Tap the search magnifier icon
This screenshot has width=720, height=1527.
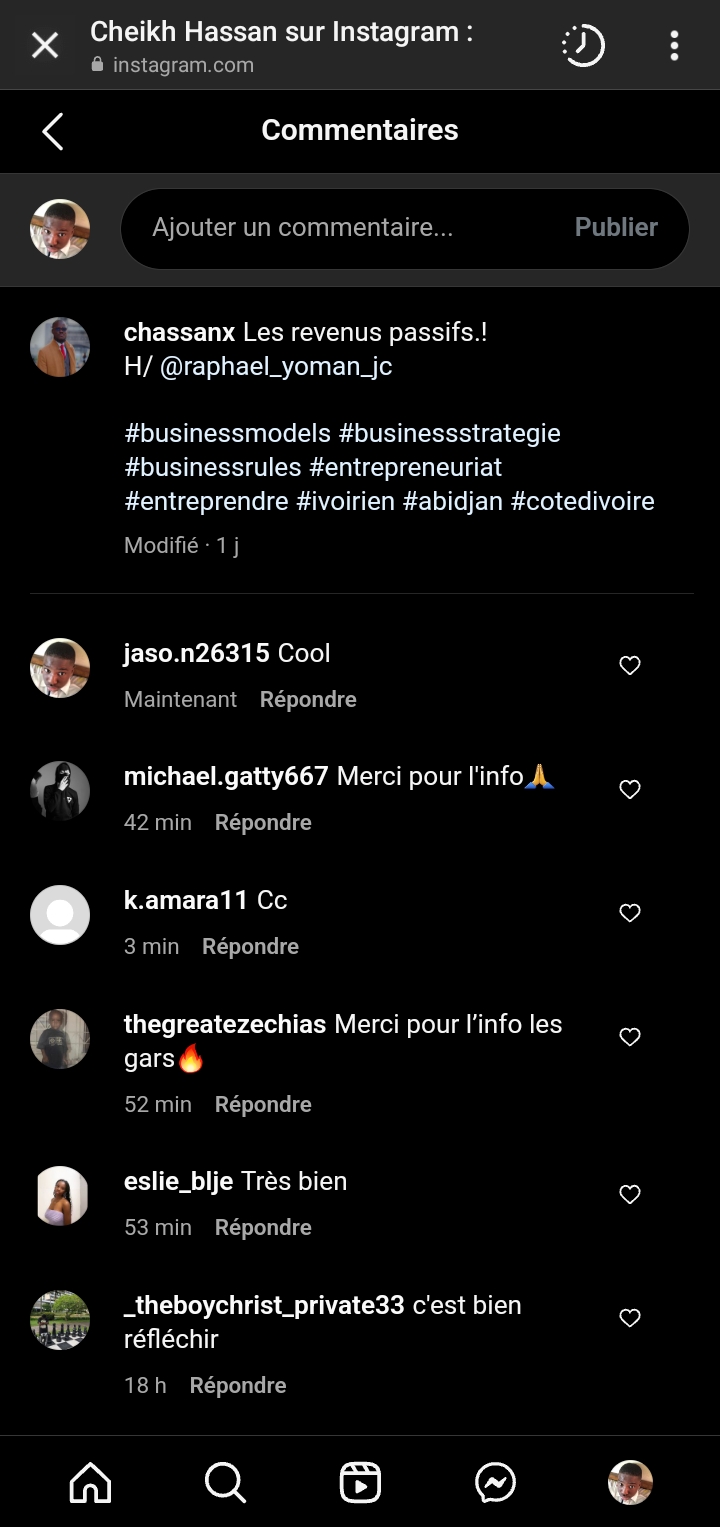pos(225,1482)
